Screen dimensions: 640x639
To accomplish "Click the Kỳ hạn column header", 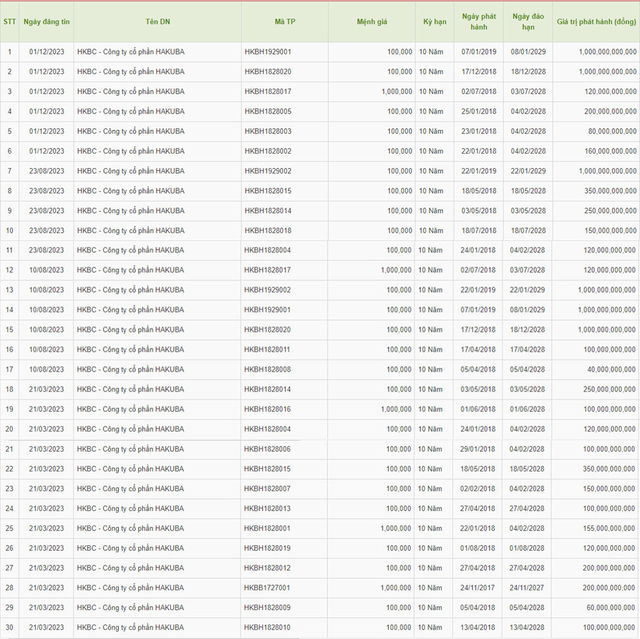I will (435, 21).
